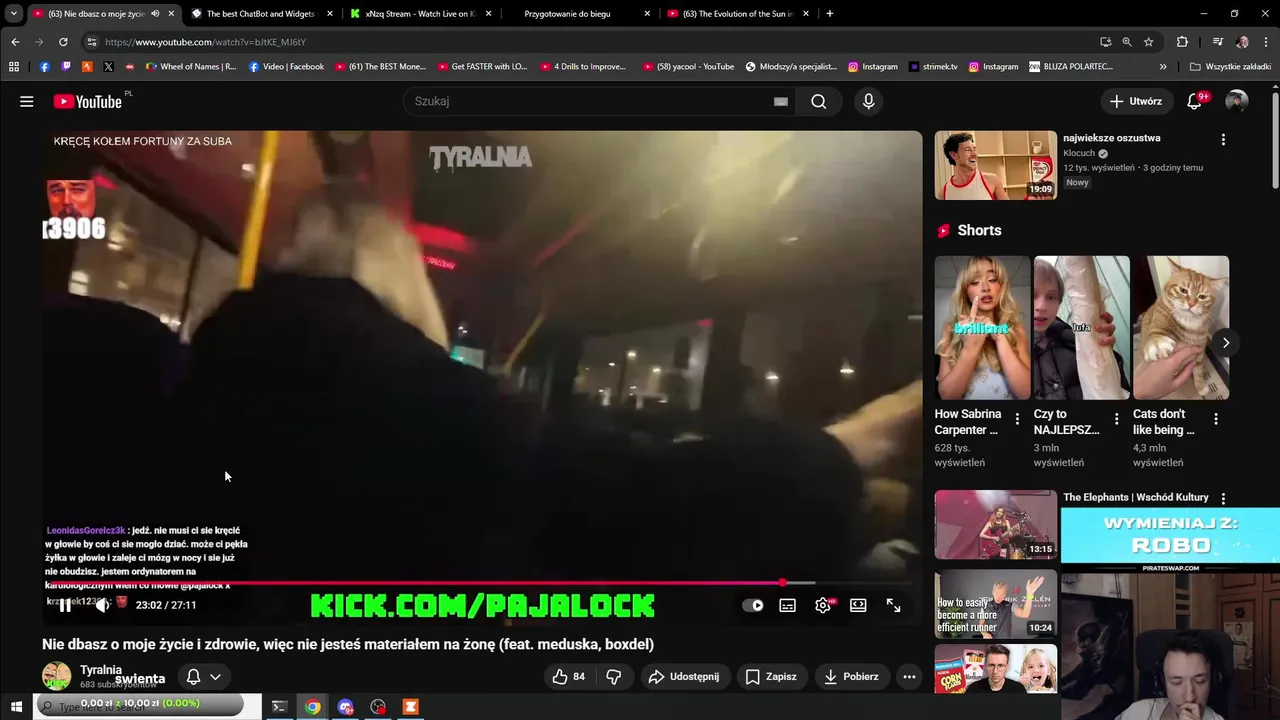Mute the audio-playing YouTube tab speaker icon
This screenshot has width=1280, height=720.
tap(155, 14)
